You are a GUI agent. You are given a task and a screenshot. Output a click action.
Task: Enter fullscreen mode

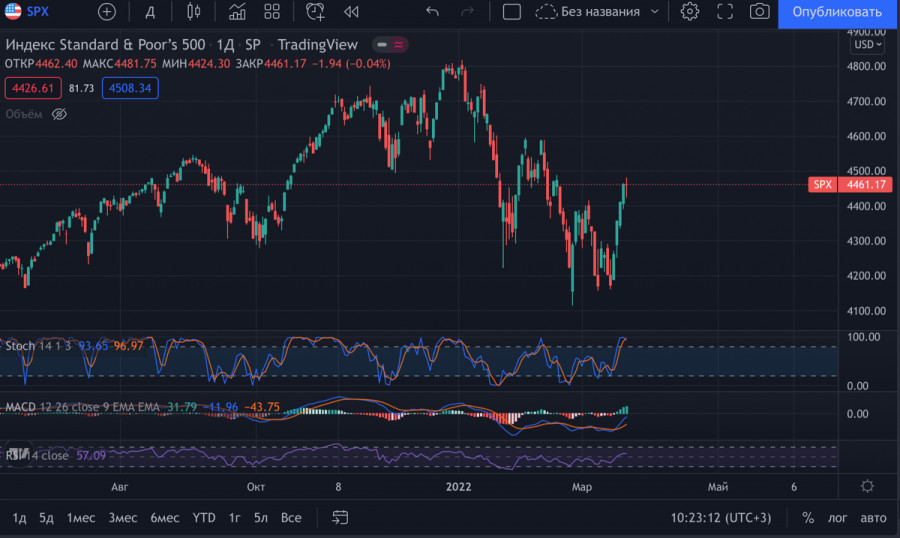tap(725, 11)
